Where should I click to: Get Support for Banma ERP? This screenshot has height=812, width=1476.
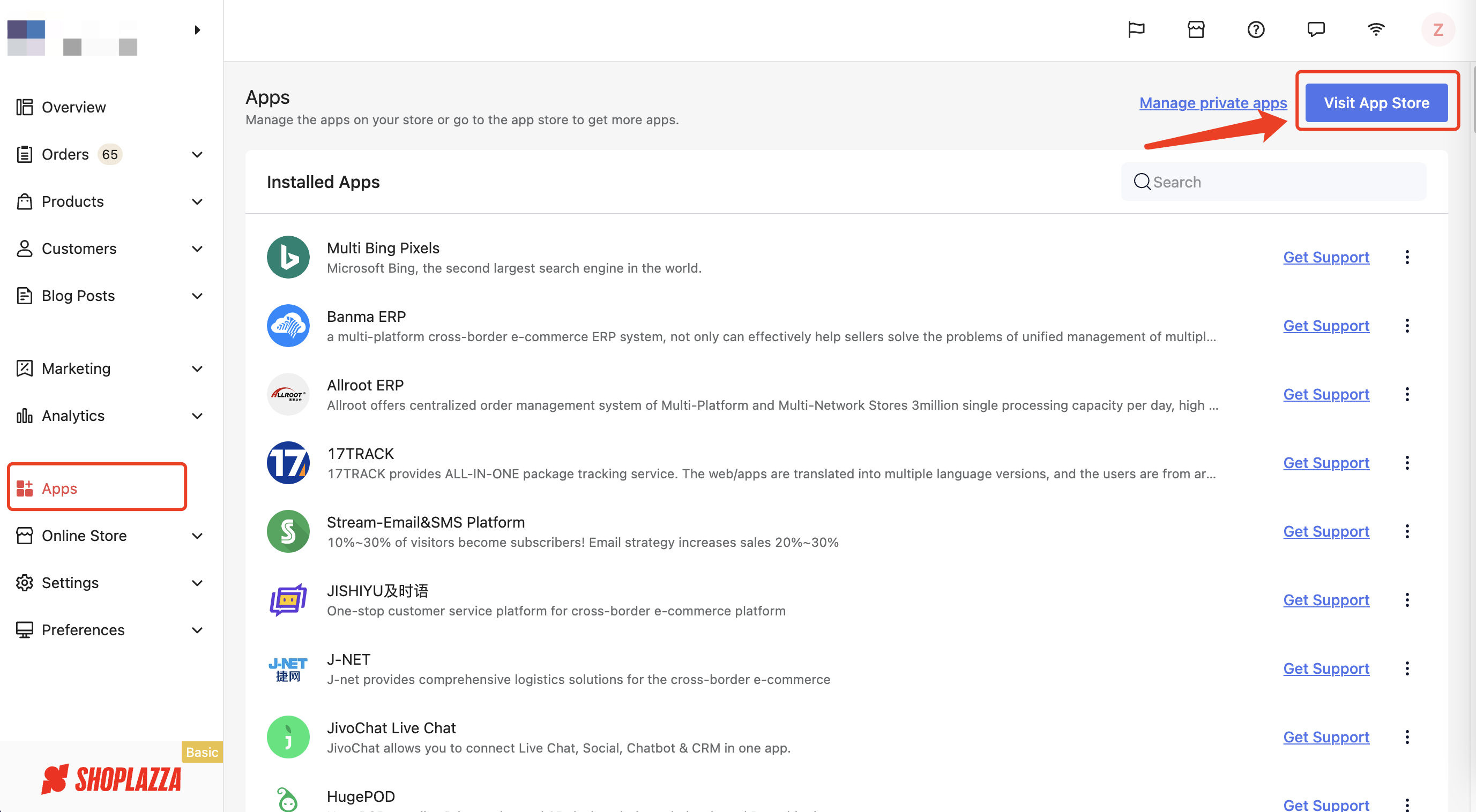click(1326, 325)
